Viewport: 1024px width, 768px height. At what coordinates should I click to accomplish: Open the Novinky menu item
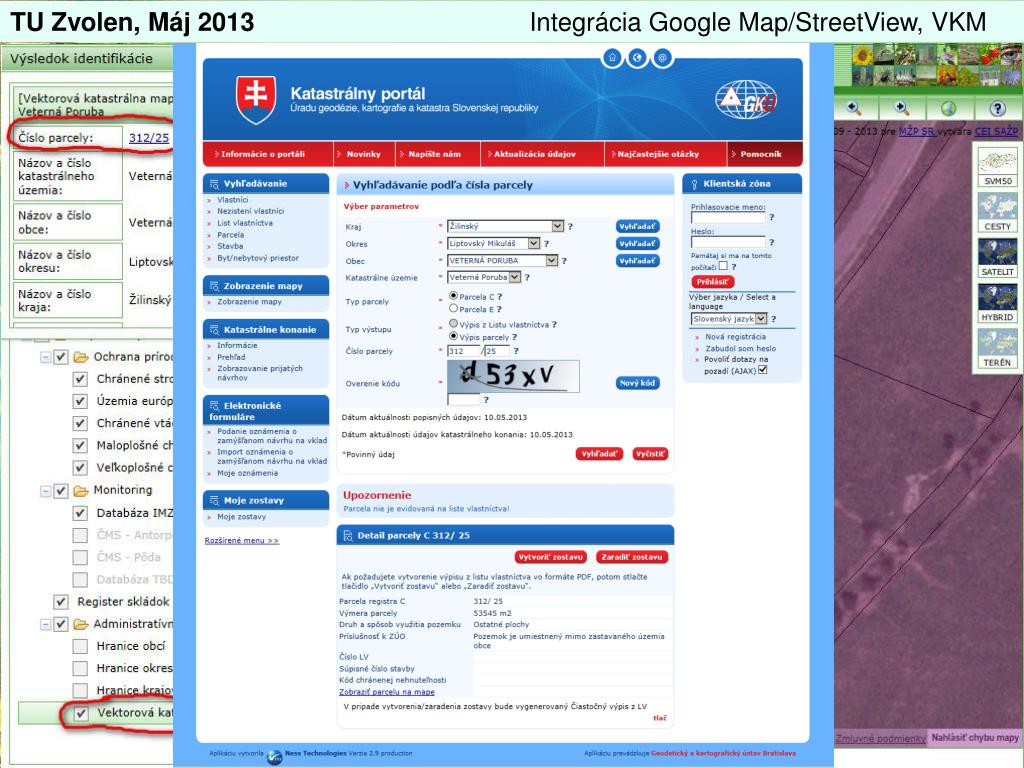point(364,154)
